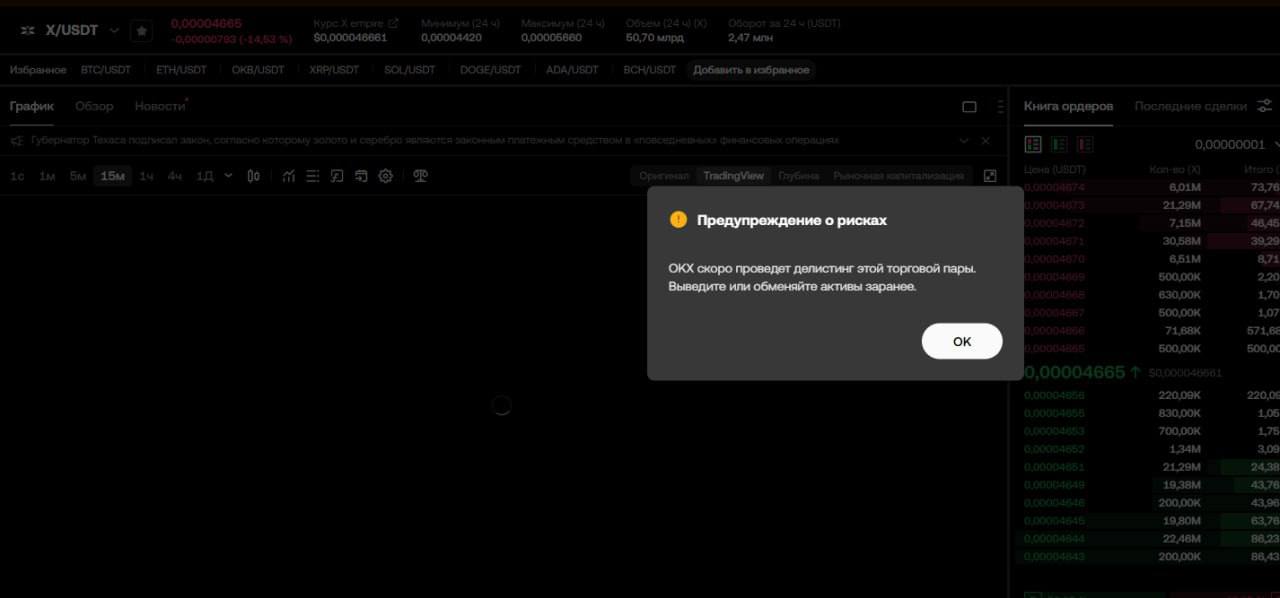Click the list lines toolbar icon

tap(313, 176)
